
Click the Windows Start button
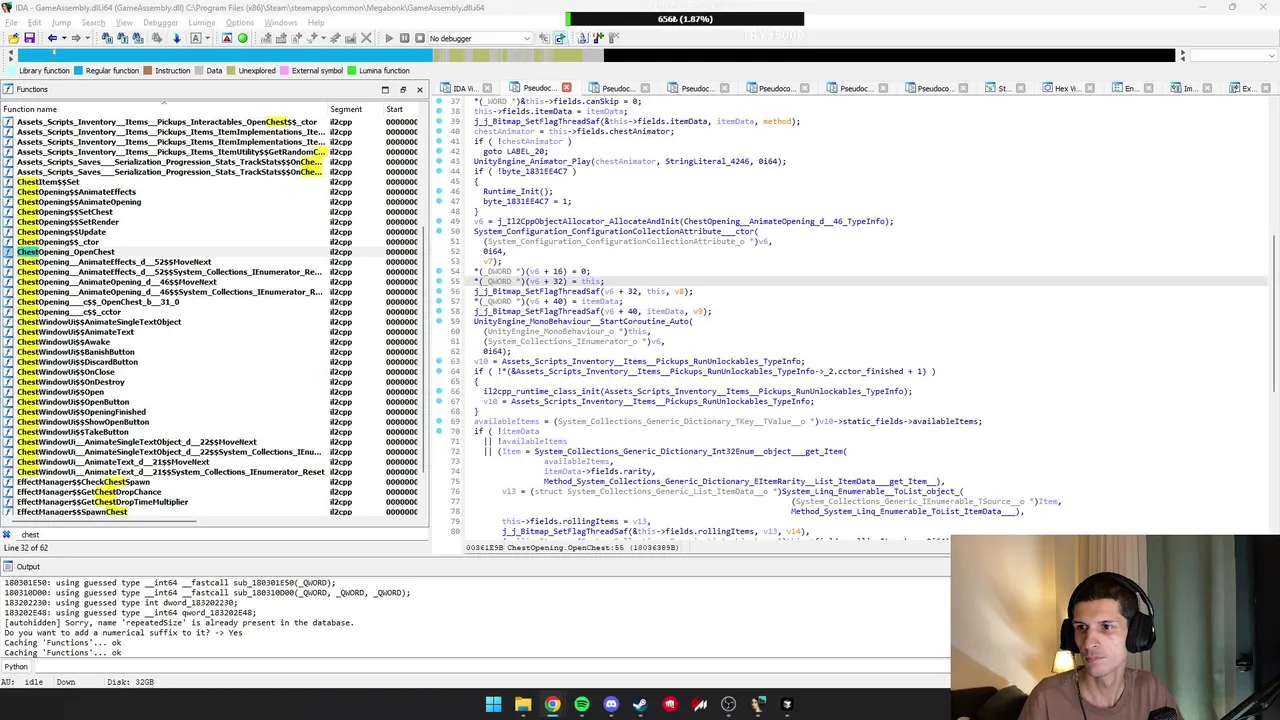[493, 704]
